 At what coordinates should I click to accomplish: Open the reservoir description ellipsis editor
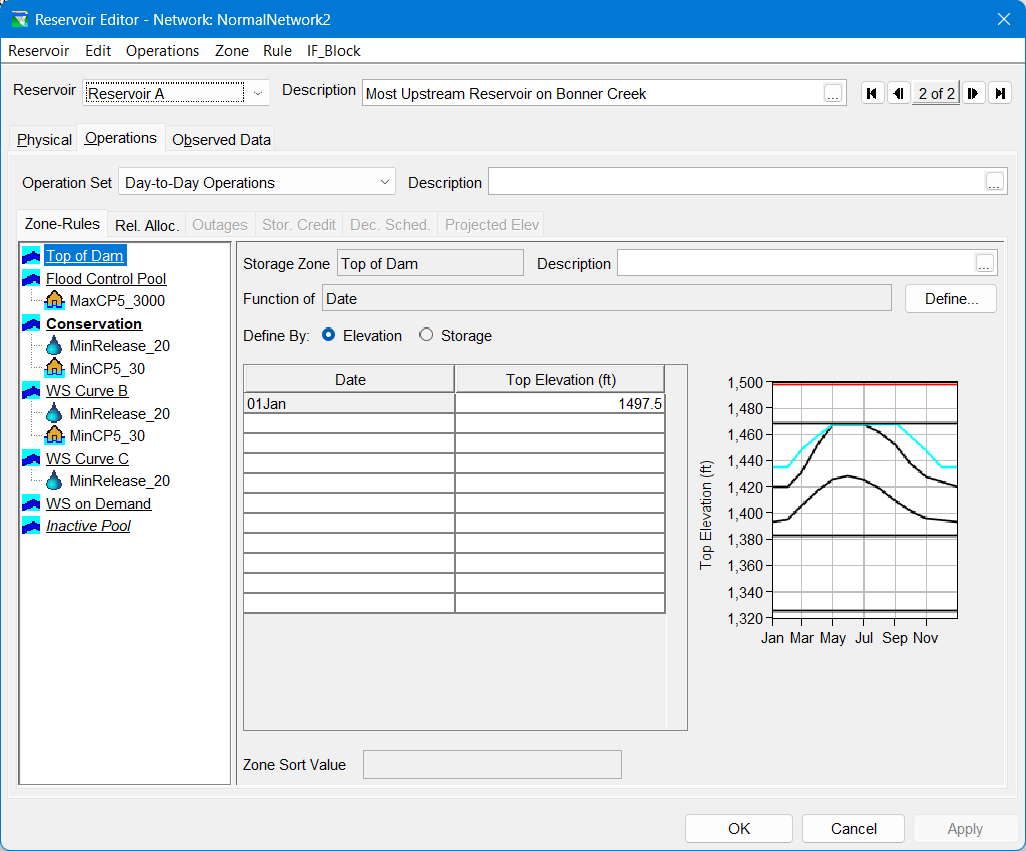833,93
